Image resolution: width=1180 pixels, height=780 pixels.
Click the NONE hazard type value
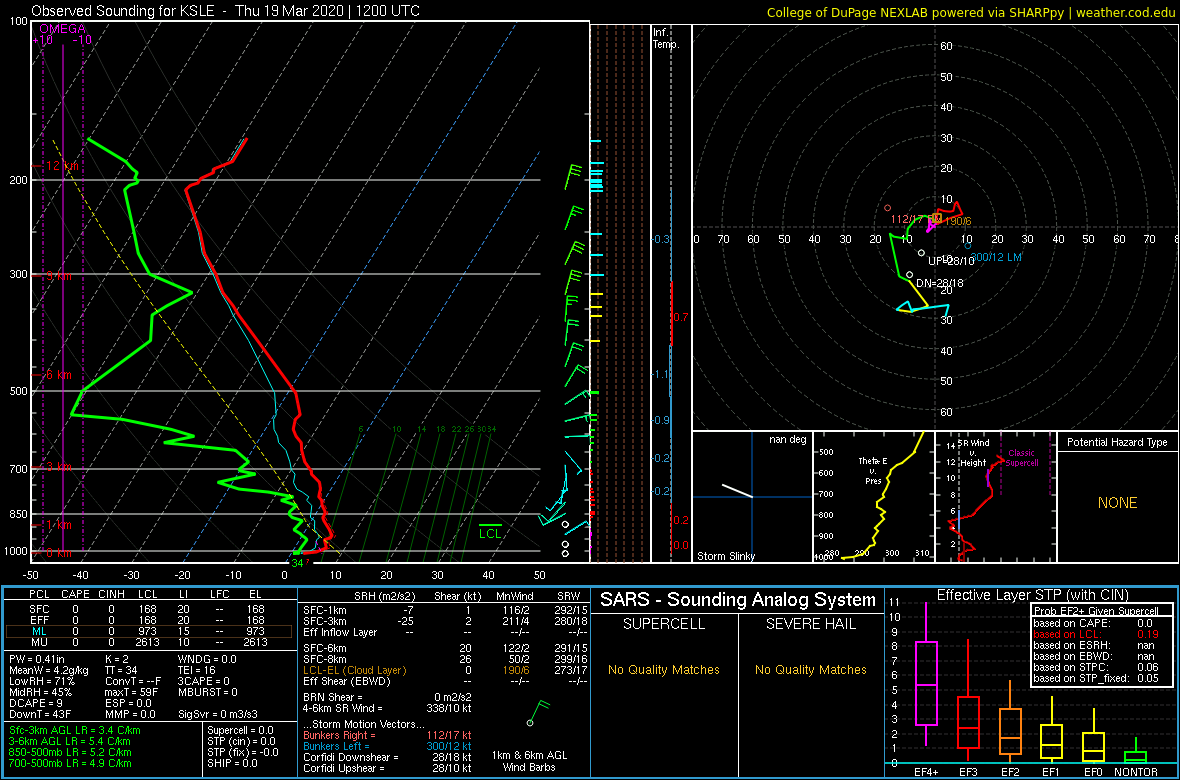tap(1117, 503)
